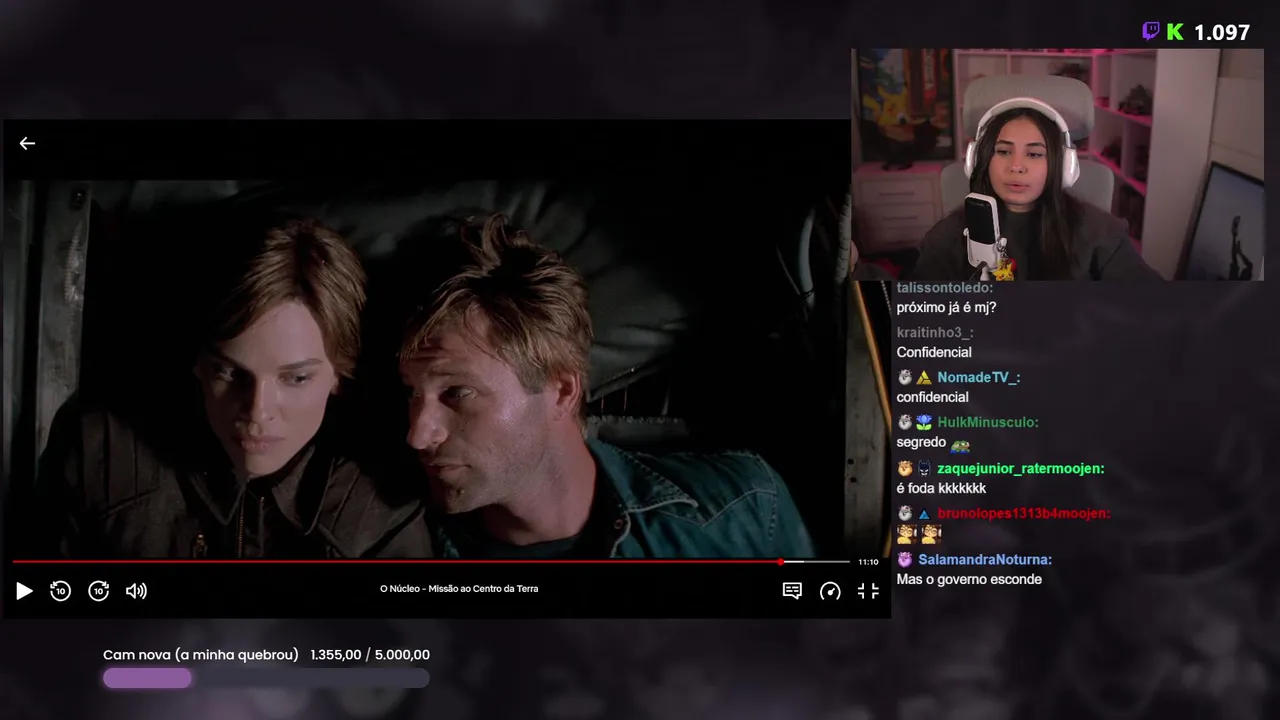Click the first emote in brunolopes' message

[x=906, y=534]
